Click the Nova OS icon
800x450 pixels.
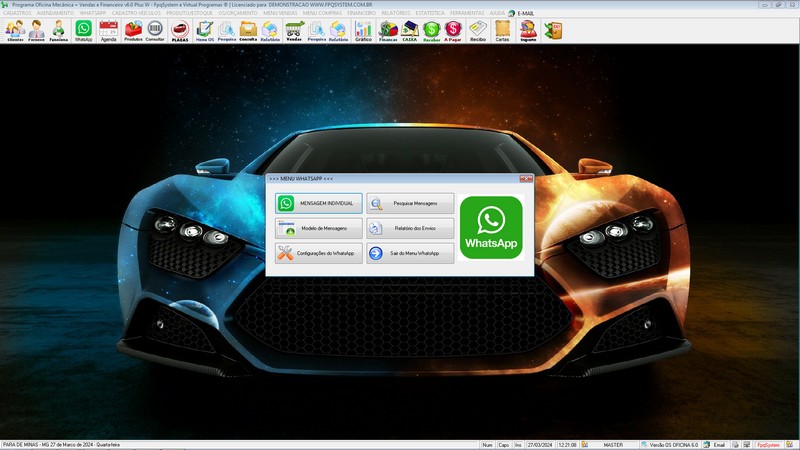click(205, 31)
